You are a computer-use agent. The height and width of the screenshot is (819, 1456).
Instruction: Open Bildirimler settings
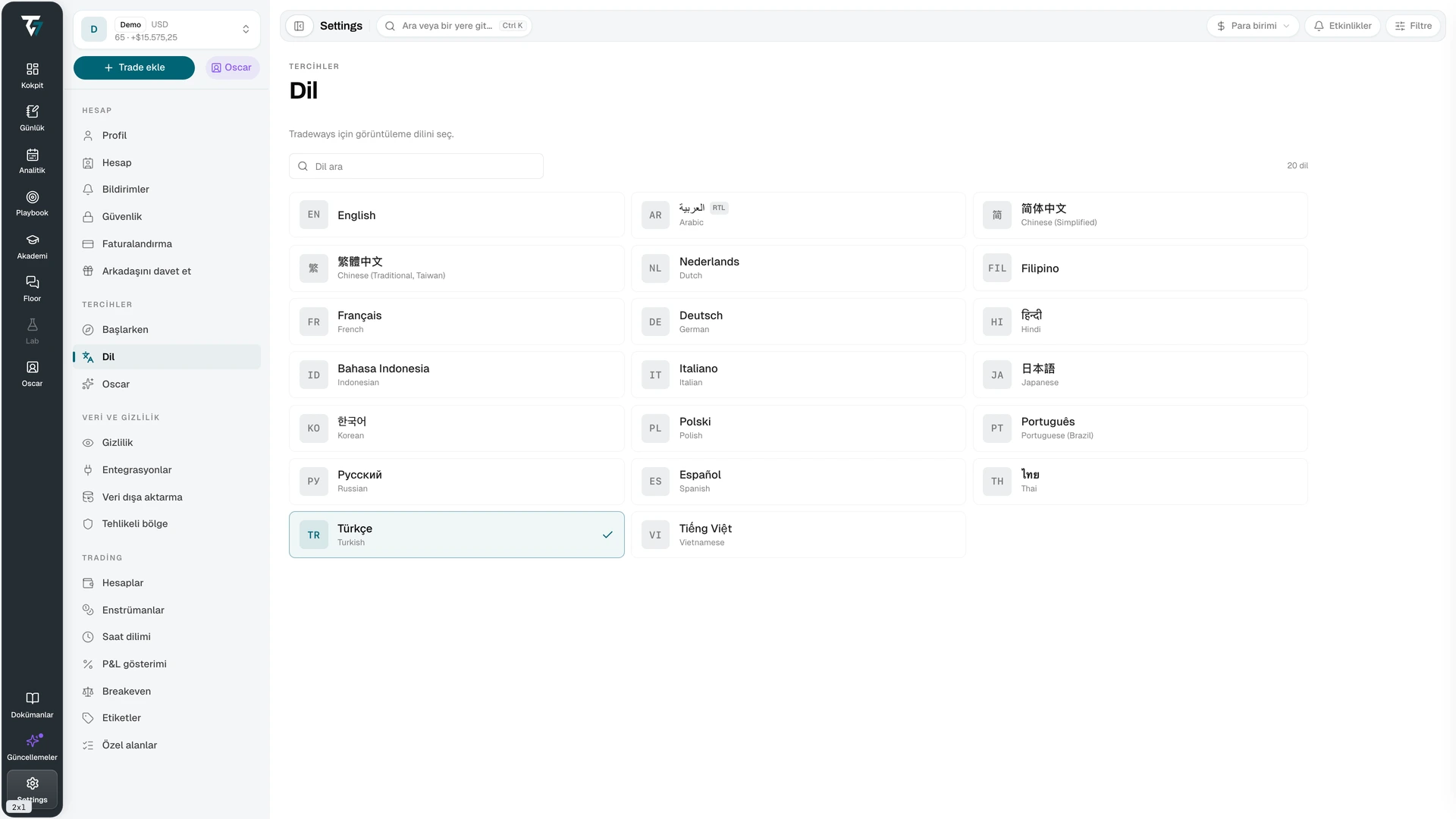click(x=167, y=190)
